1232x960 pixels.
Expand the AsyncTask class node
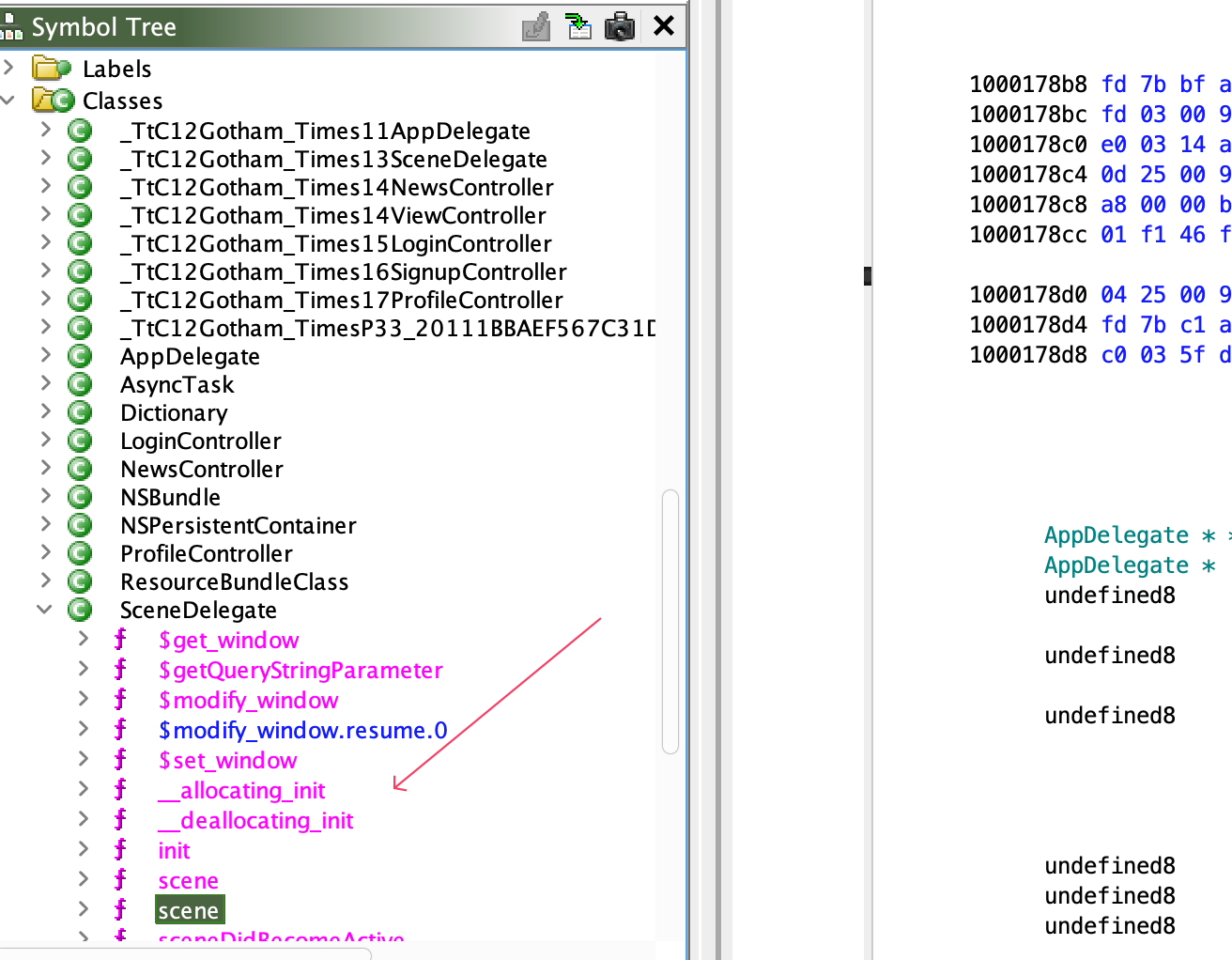coord(46,383)
